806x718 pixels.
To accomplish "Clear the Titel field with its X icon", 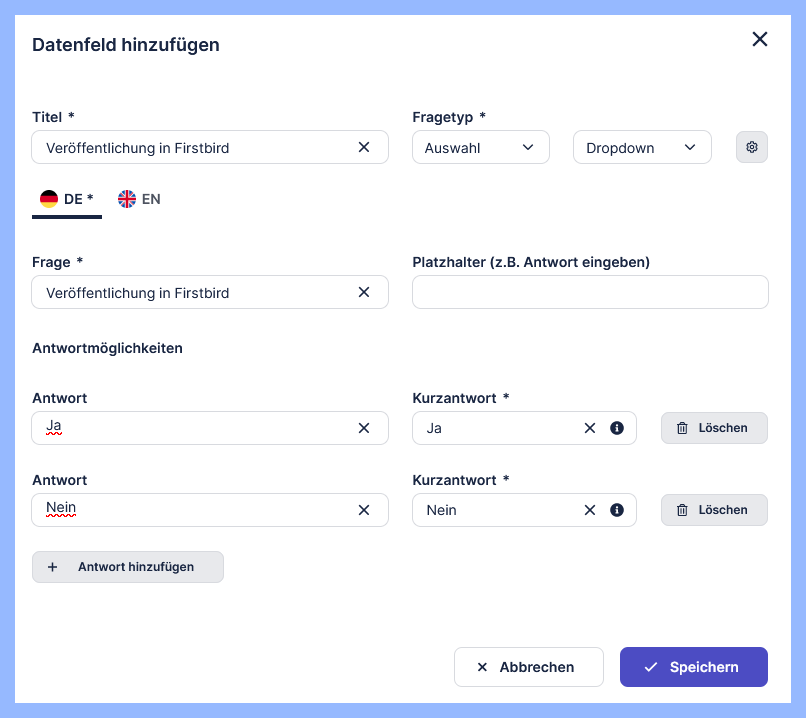I will (x=364, y=147).
